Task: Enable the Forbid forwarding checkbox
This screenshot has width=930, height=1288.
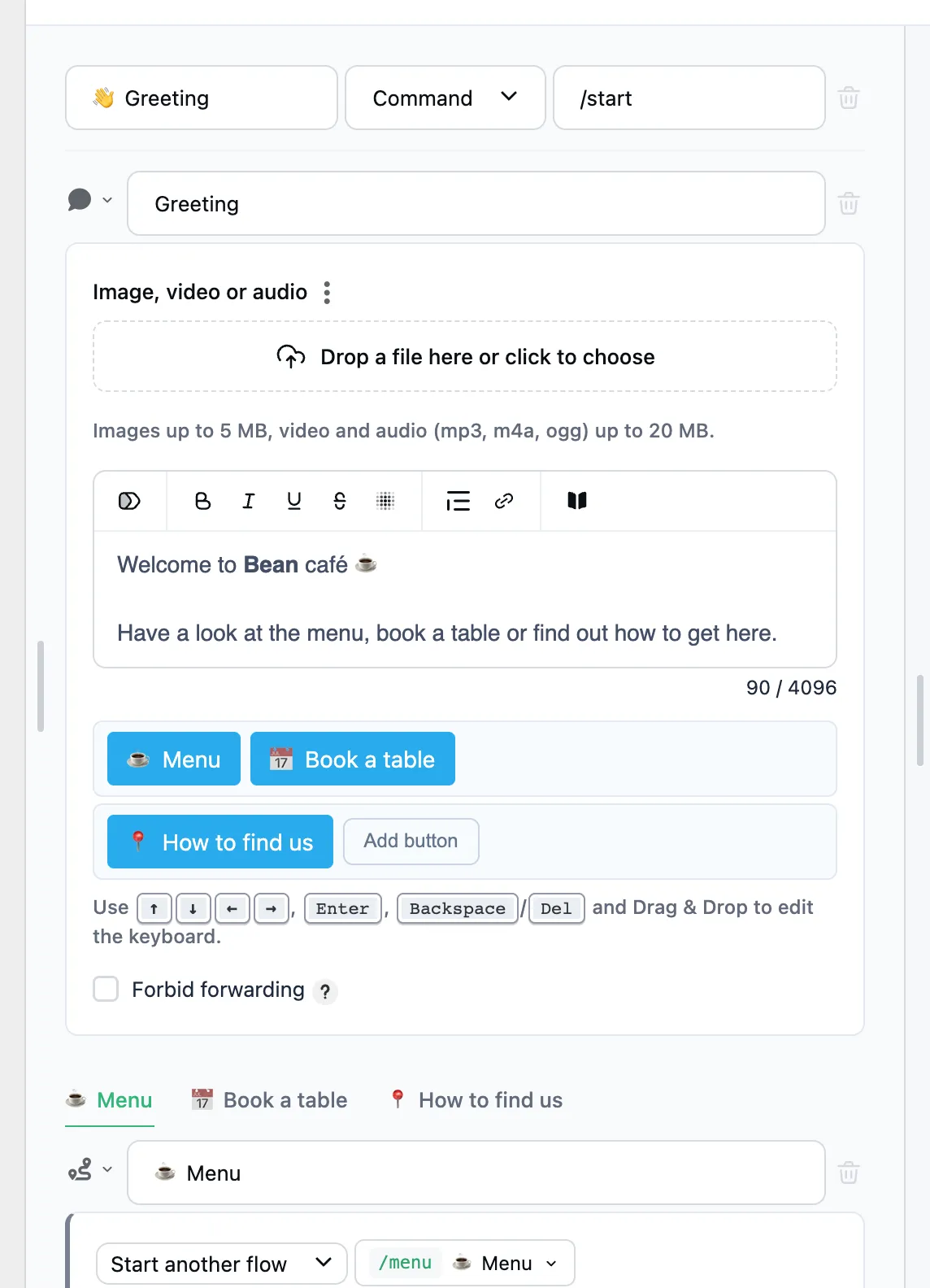Action: 106,989
